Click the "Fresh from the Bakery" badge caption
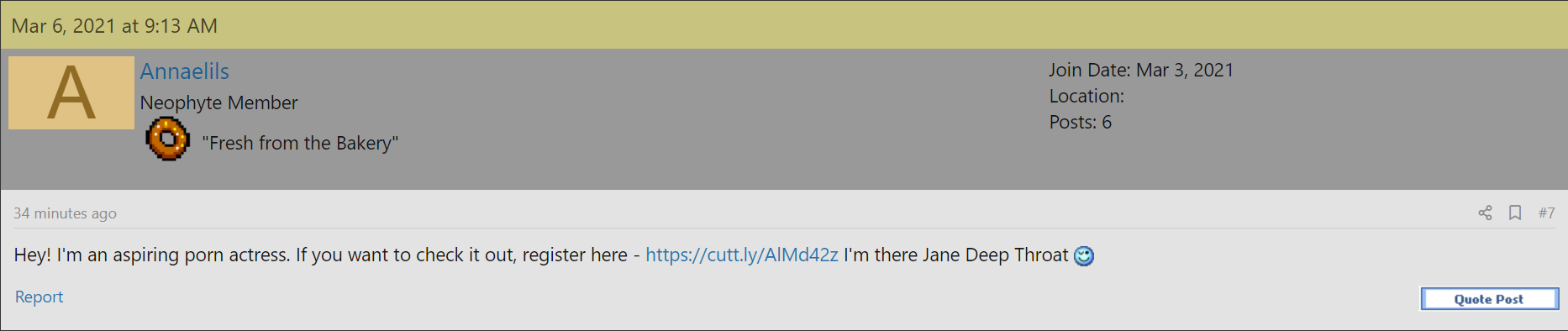The height and width of the screenshot is (331, 1568). [x=300, y=143]
